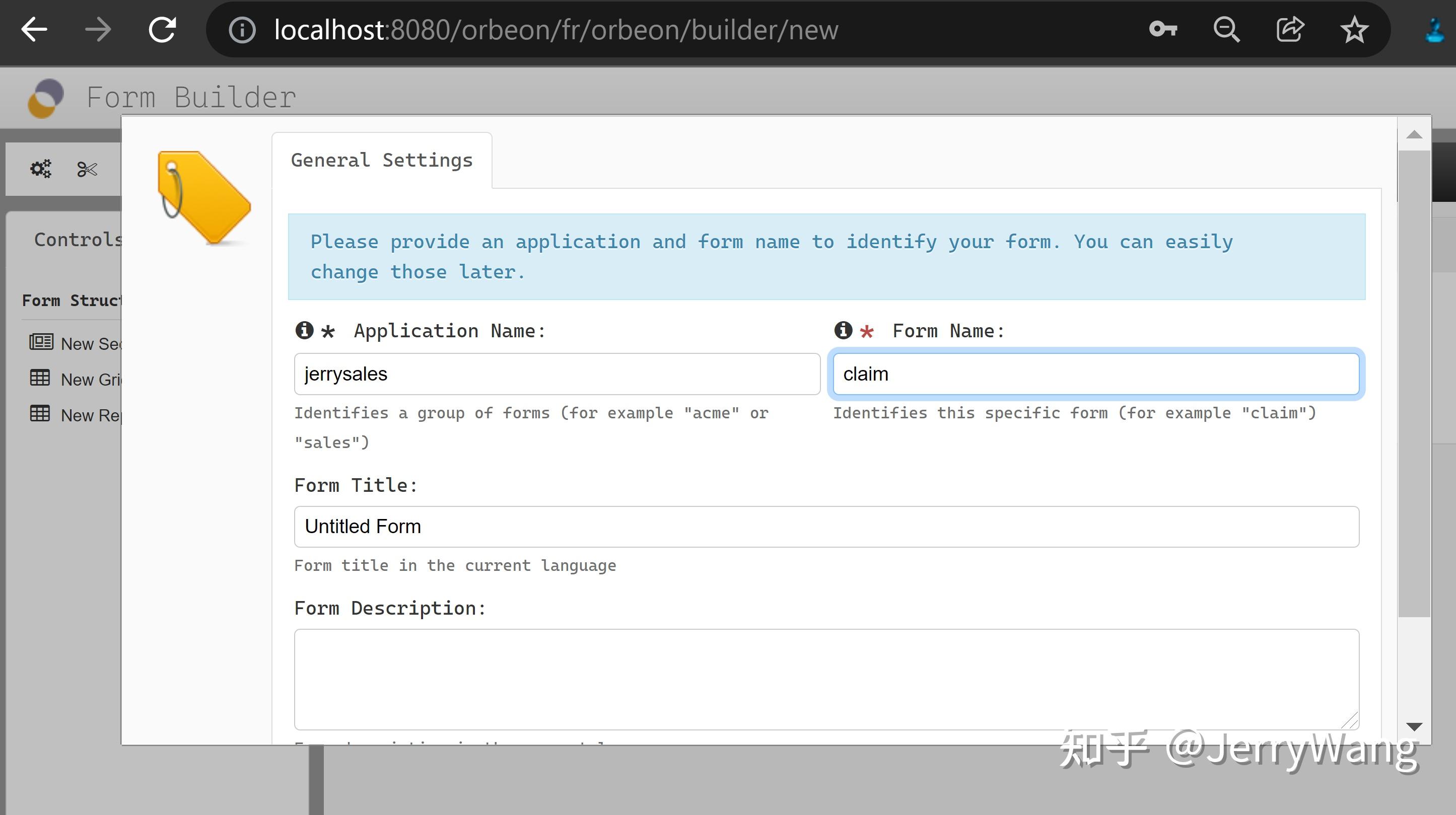Reload the page with refresh icon
Image resolution: width=1456 pixels, height=815 pixels.
click(162, 29)
